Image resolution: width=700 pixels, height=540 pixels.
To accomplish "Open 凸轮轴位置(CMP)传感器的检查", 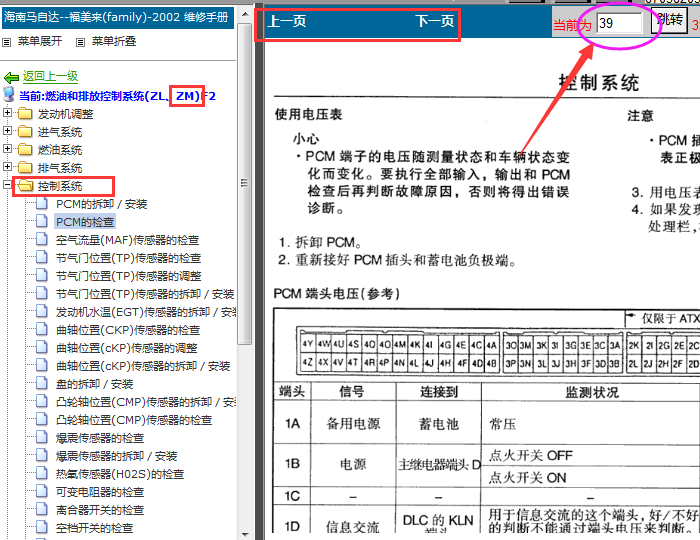I will pyautogui.click(x=134, y=420).
